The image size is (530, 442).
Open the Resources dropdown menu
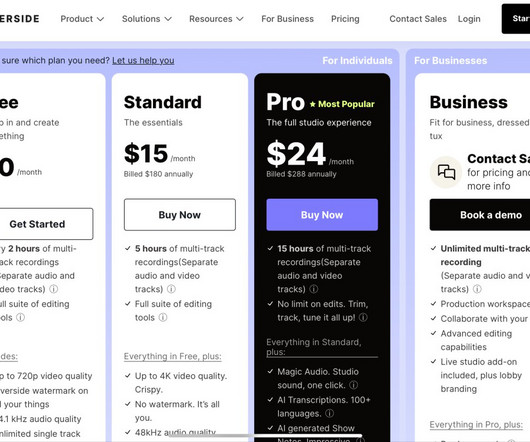[216, 19]
